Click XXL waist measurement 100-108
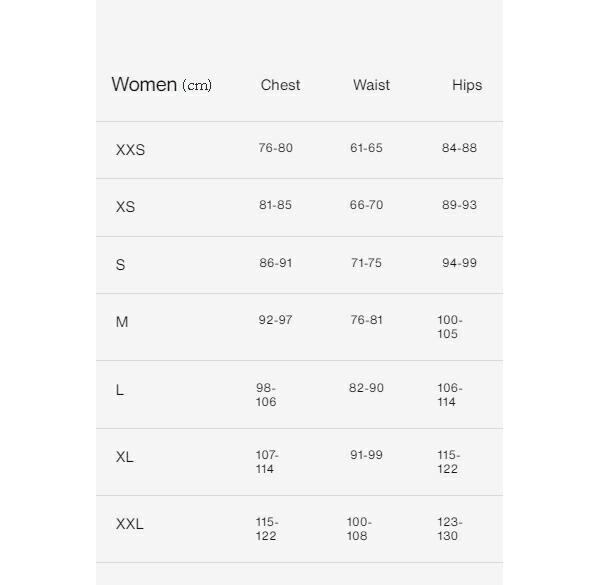Viewport: 600px width, 585px height. coord(359,529)
